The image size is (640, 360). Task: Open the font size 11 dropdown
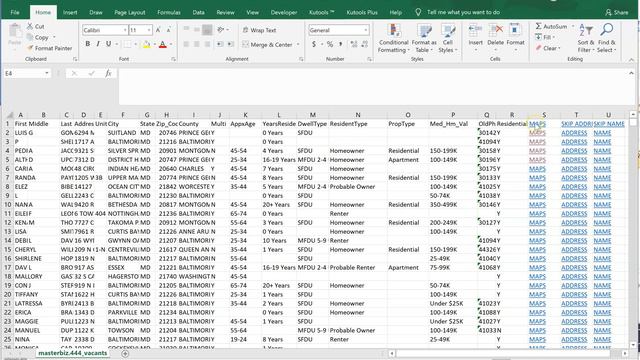149,30
